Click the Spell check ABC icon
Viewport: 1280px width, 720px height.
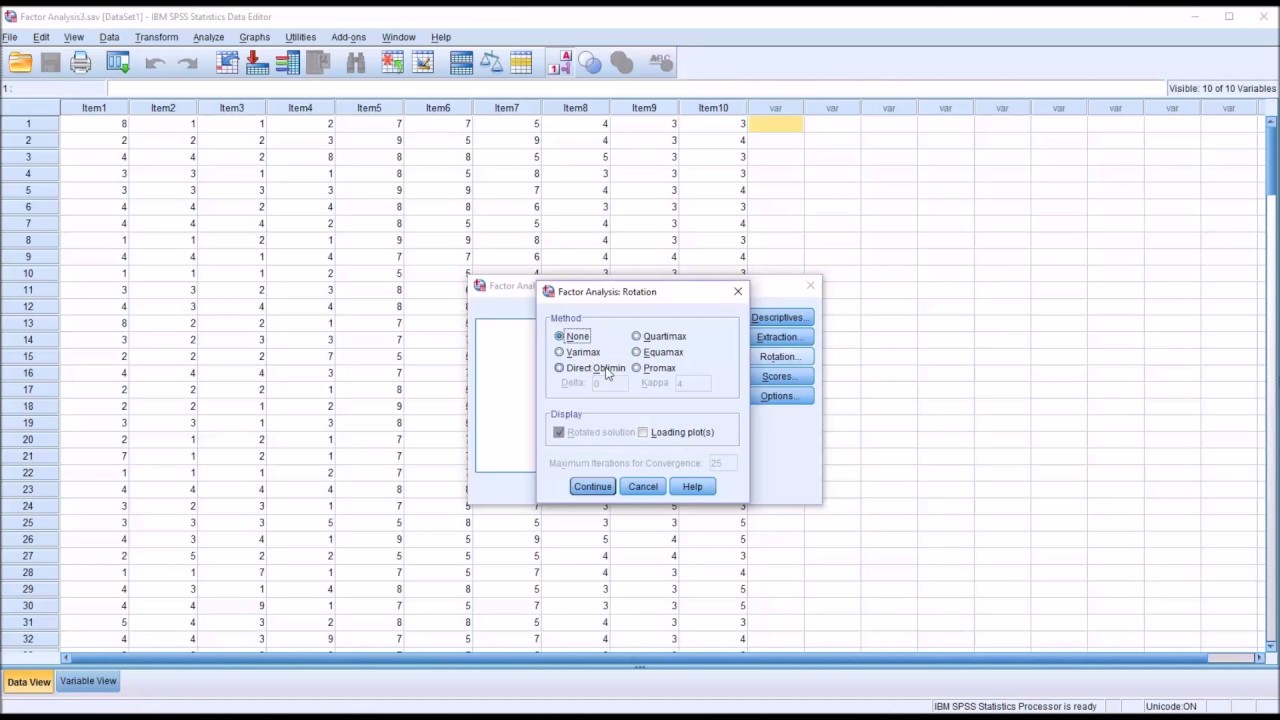pos(661,63)
